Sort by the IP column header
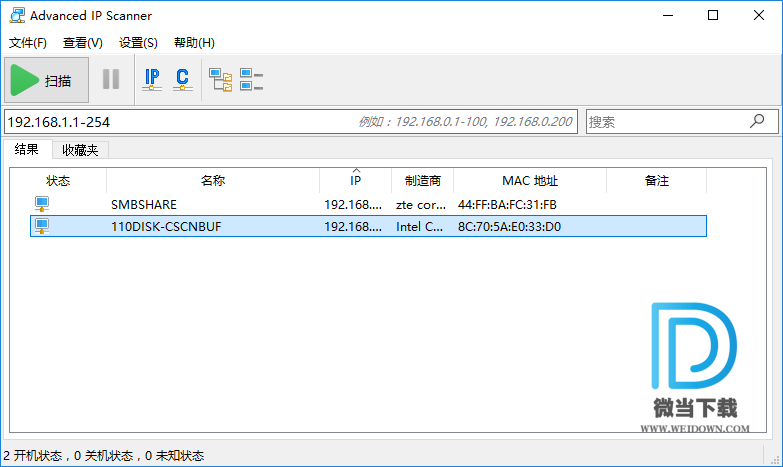783x467 pixels. 356,181
